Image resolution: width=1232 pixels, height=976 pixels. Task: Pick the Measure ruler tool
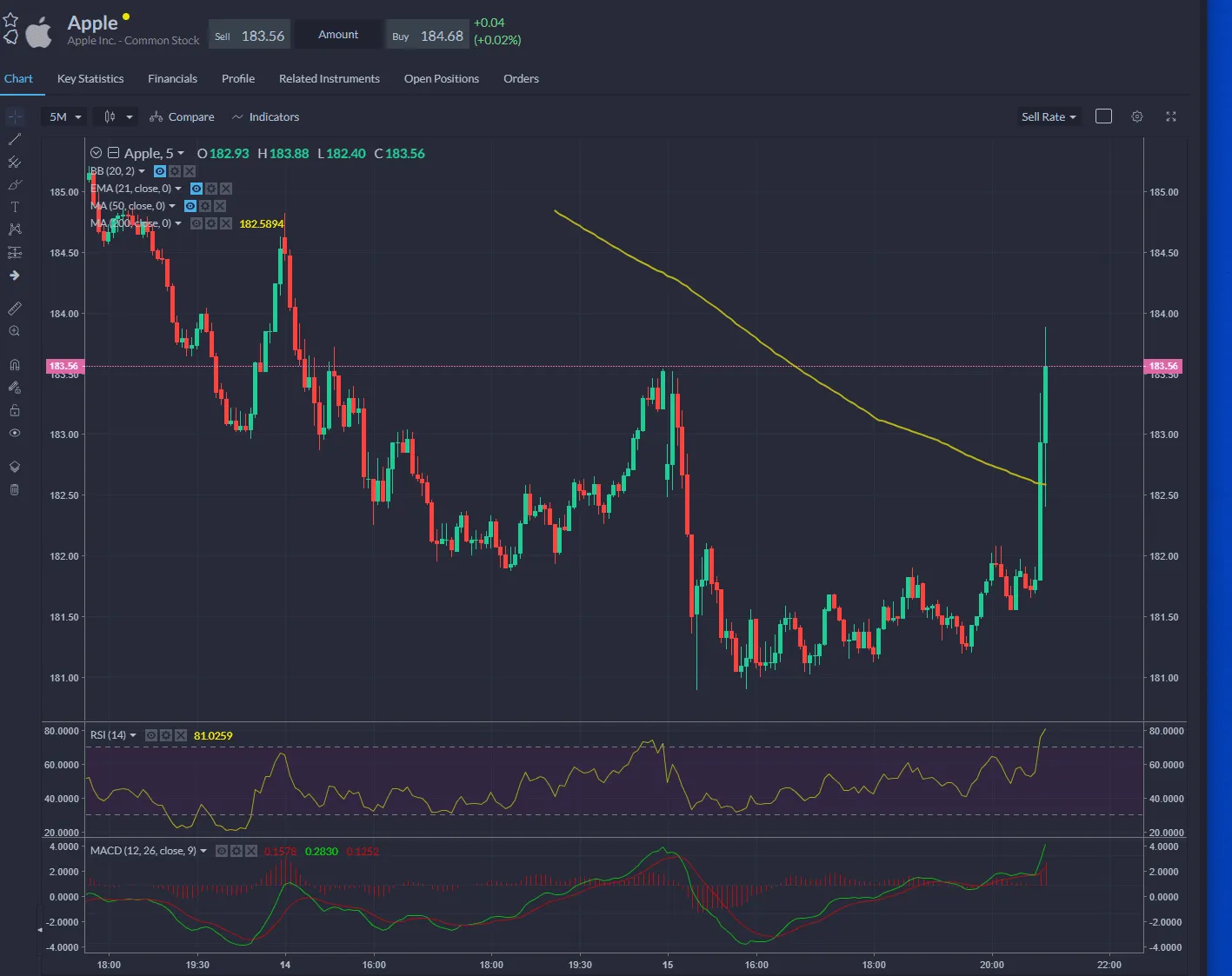14,309
